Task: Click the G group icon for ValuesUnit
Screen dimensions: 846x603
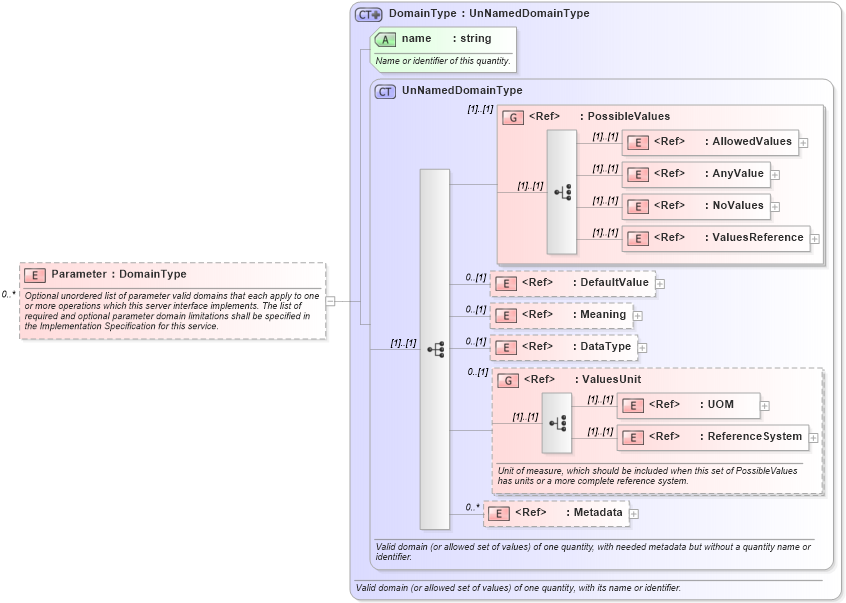Action: pyautogui.click(x=508, y=381)
